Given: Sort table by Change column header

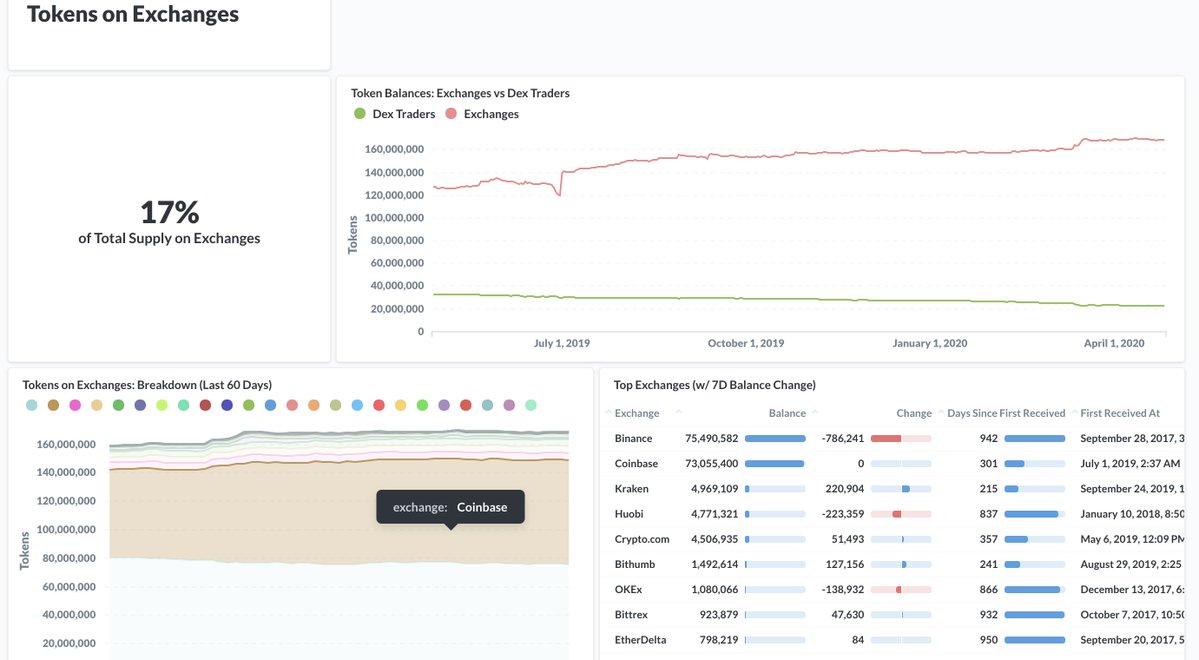Looking at the screenshot, I should click(x=914, y=413).
